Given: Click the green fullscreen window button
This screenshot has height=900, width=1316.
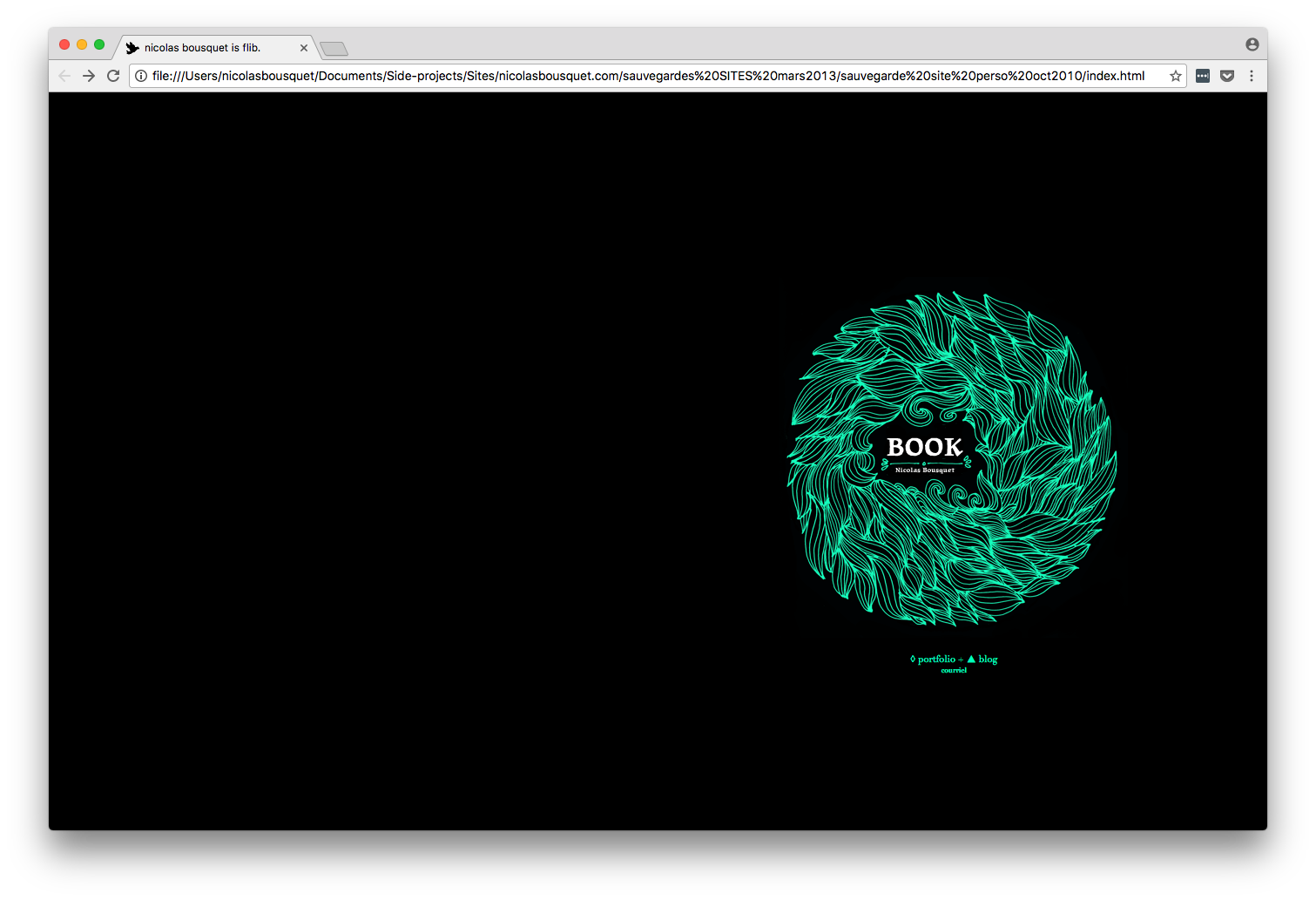Looking at the screenshot, I should [x=99, y=44].
